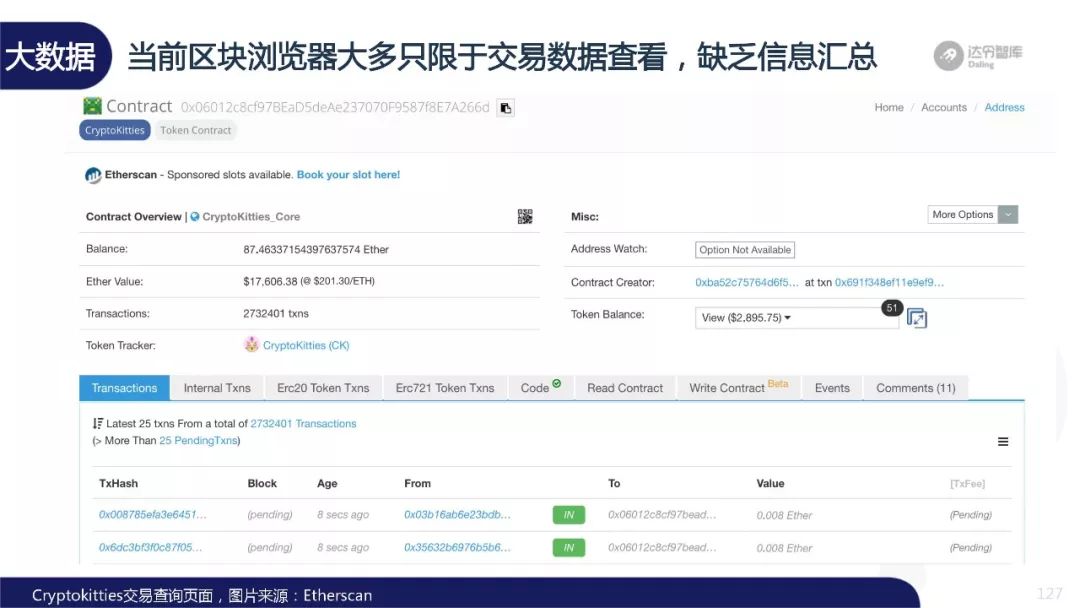Open contract creator address 0xba52c75764d6f5
The image size is (1080, 608).
(747, 282)
